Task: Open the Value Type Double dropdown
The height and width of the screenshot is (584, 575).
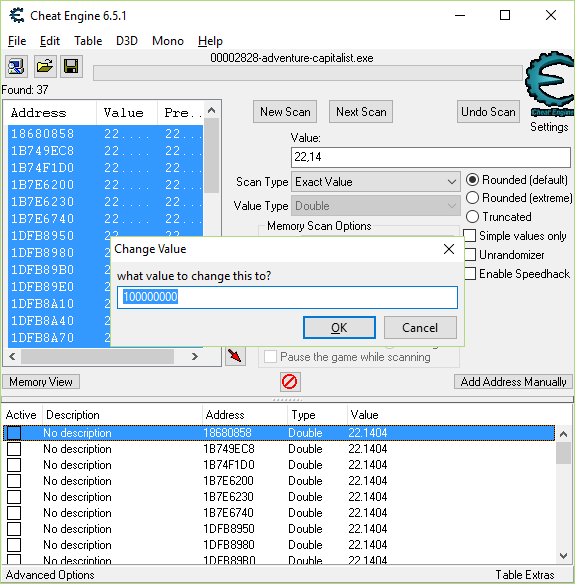Action: (x=376, y=206)
